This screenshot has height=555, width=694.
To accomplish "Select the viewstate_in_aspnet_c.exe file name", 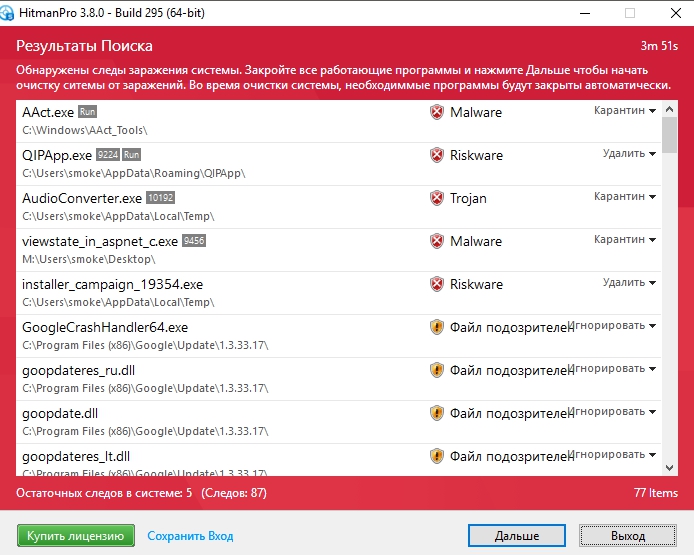I will tap(100, 241).
